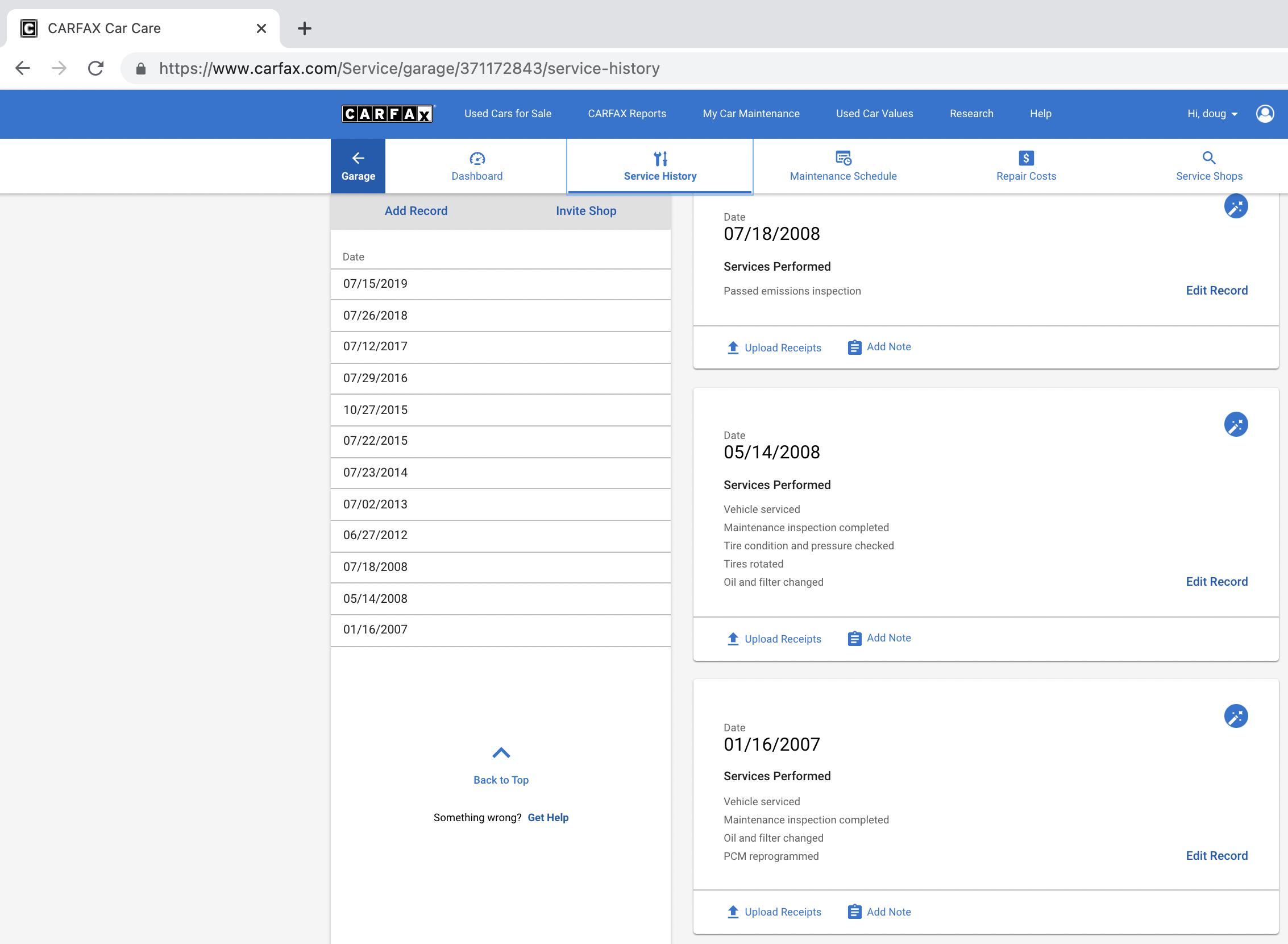
Task: Click upload arrow icon in 07/18/2008 record
Action: 733,347
